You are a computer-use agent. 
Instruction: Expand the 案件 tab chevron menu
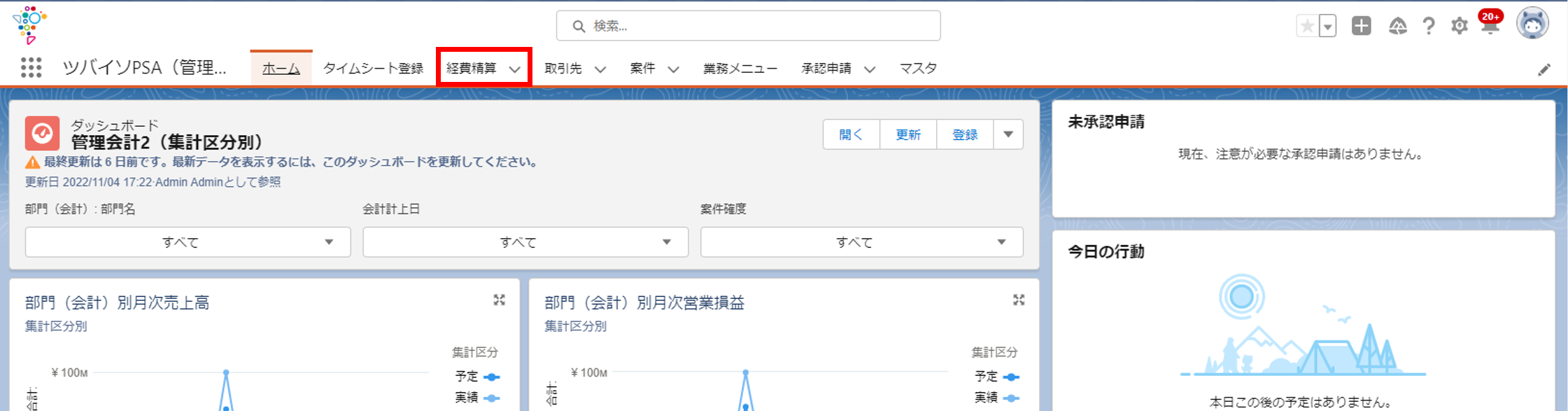(673, 69)
